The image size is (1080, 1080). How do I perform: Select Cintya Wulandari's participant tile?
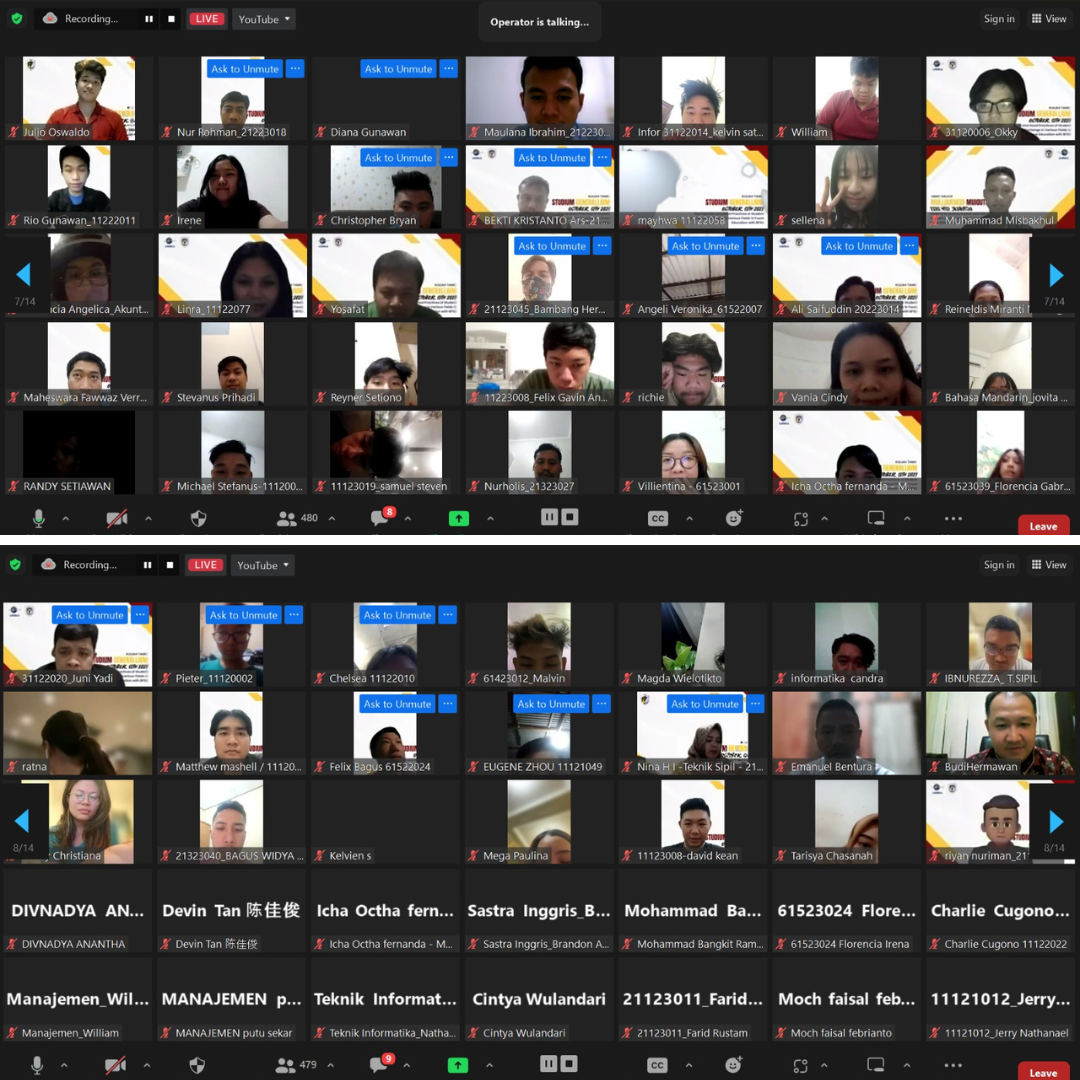click(x=539, y=999)
